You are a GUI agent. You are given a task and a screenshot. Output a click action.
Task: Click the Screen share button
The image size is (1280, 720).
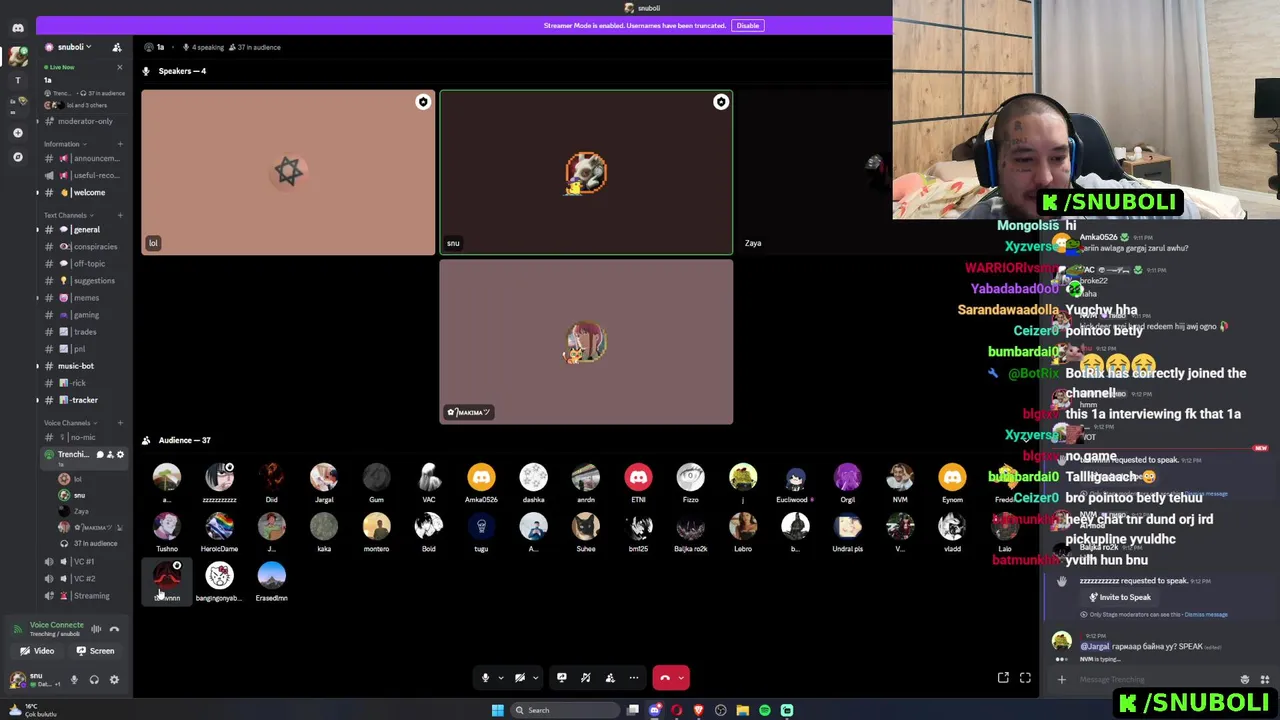[x=96, y=651]
